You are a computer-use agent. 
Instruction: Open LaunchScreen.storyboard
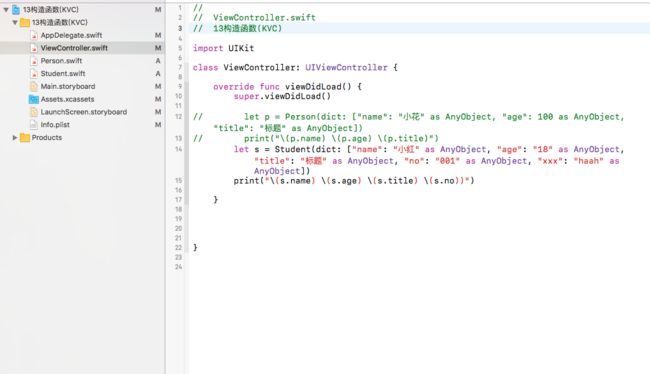(84, 112)
